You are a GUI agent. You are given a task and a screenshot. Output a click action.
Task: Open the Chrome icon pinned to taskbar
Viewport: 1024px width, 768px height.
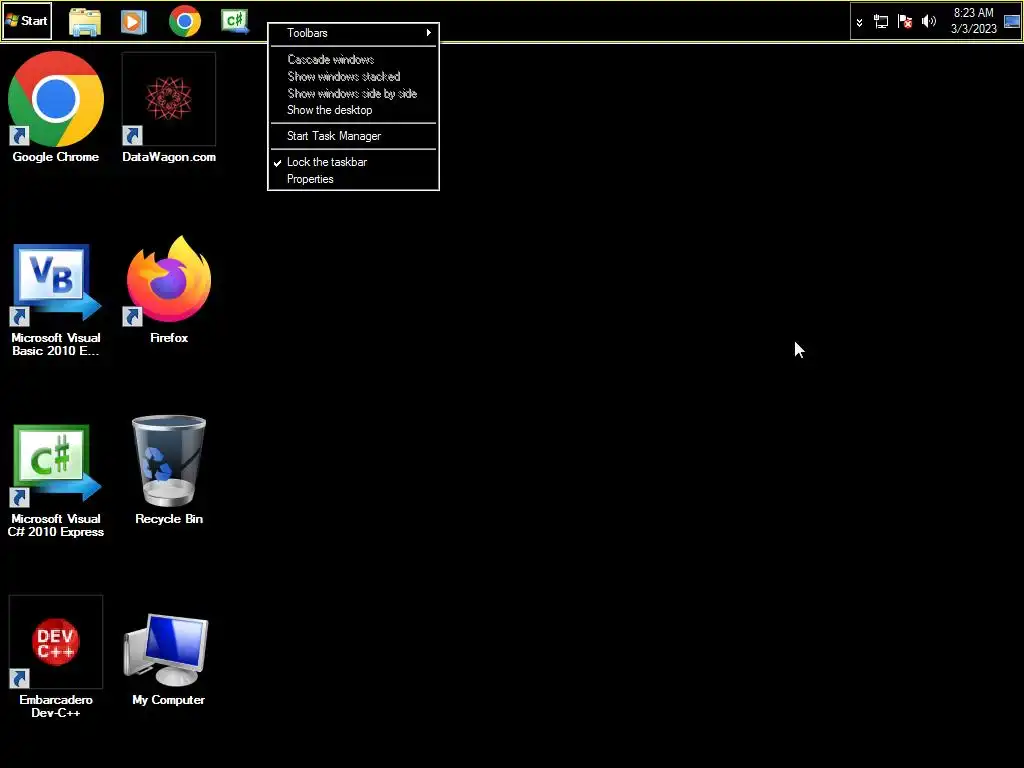tap(185, 22)
